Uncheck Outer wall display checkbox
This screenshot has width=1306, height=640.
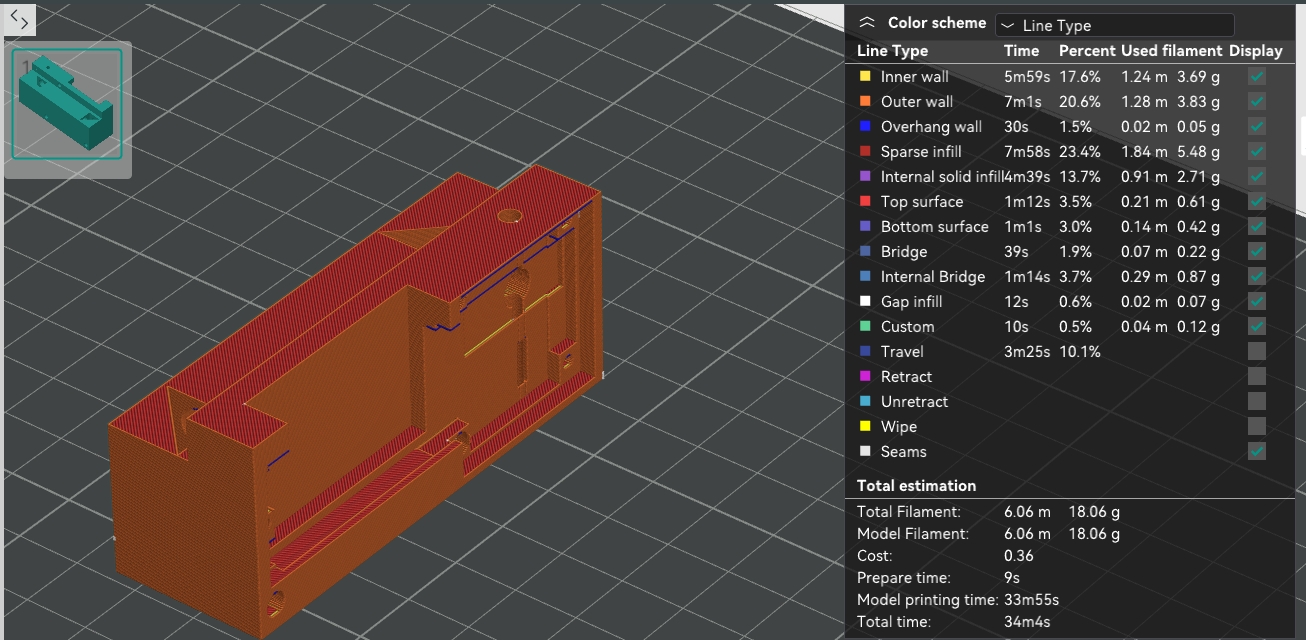tap(1257, 101)
